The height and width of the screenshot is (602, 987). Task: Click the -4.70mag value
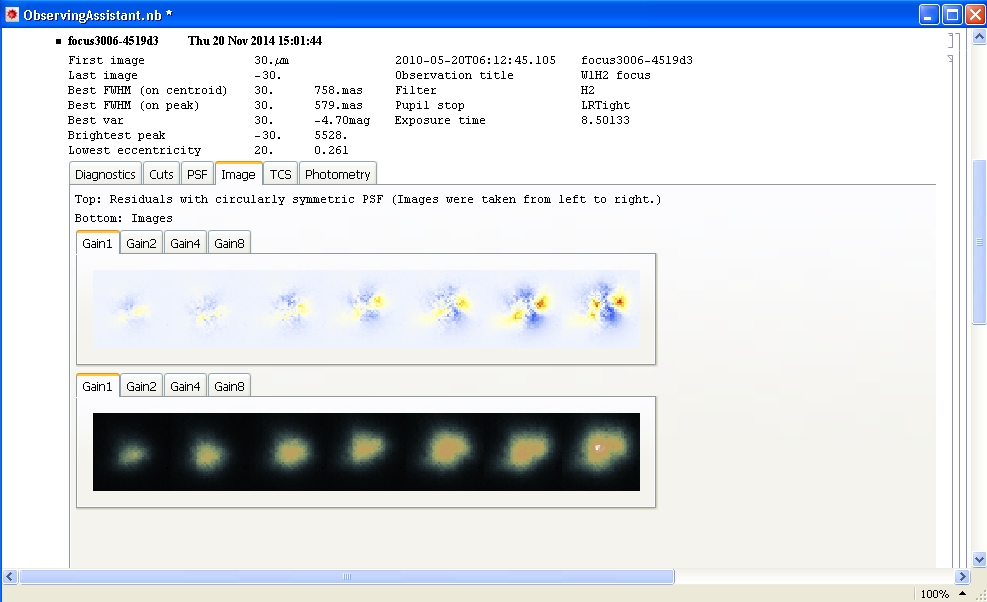pyautogui.click(x=342, y=120)
